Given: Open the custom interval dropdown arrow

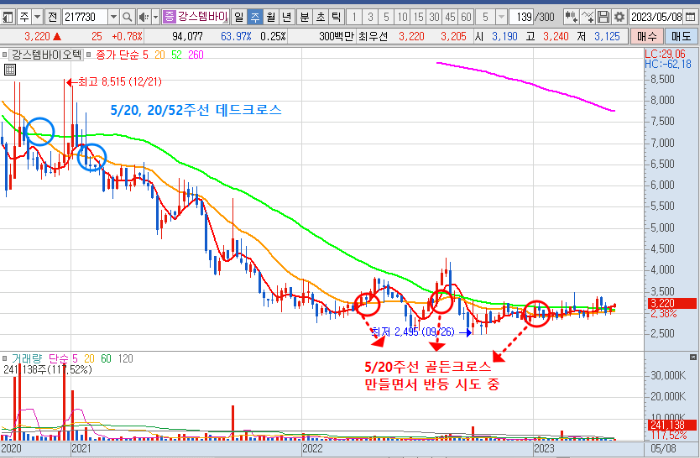Looking at the screenshot, I should [501, 17].
